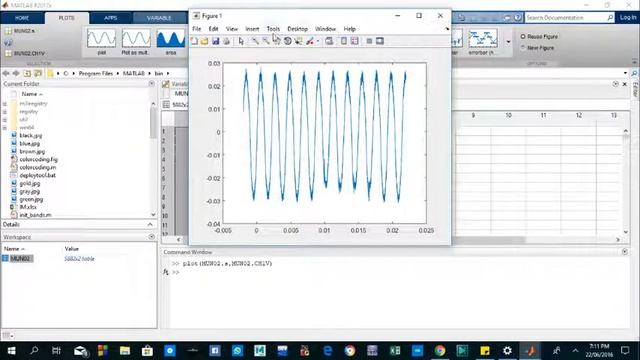Insert a colorbar via toolbar icon
Image resolution: width=640 pixels, height=360 pixels.
point(344,41)
